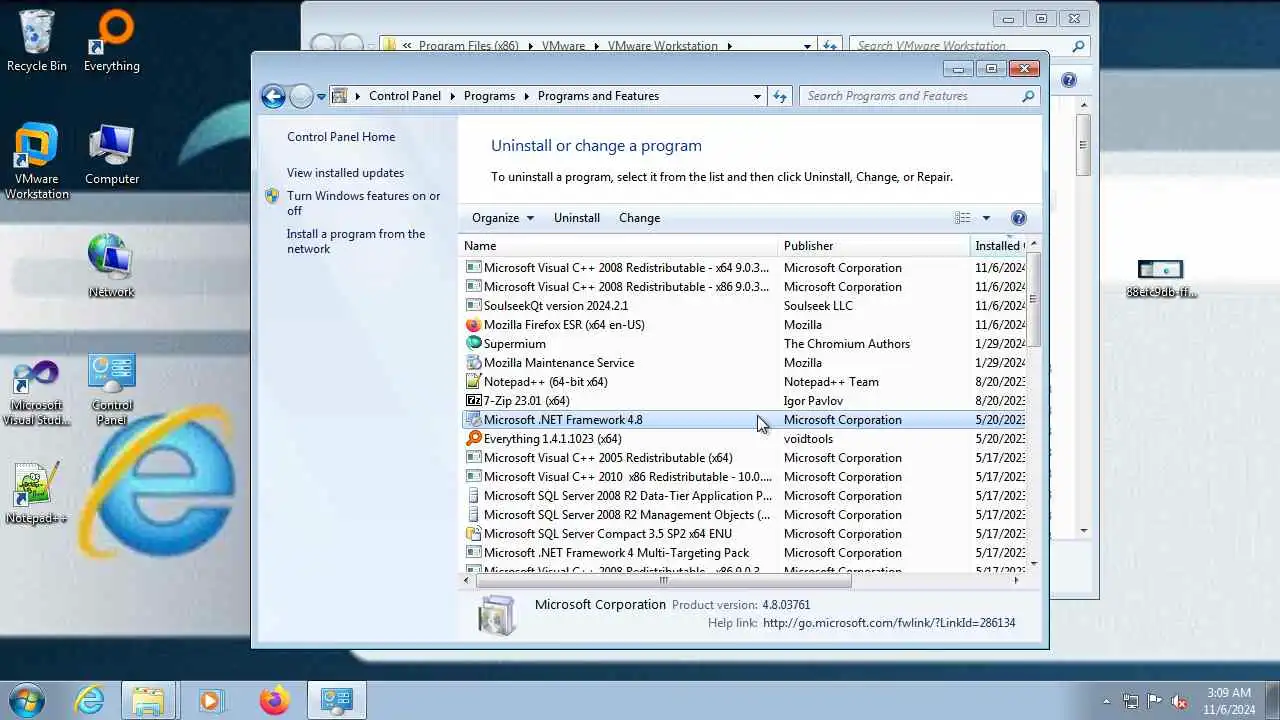1280x720 pixels.
Task: Click the refresh button beside address bar
Action: [780, 96]
